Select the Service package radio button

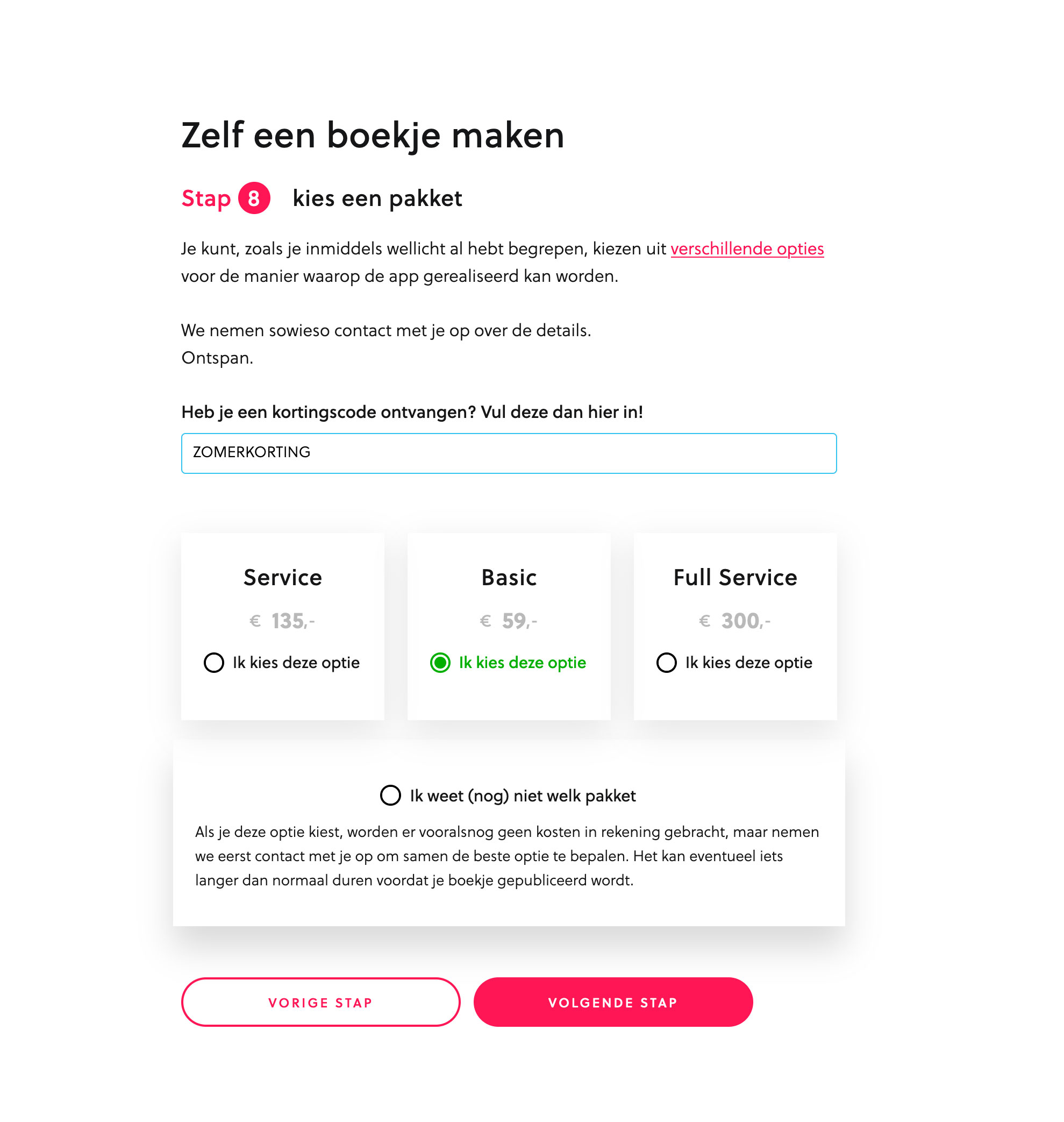click(214, 662)
